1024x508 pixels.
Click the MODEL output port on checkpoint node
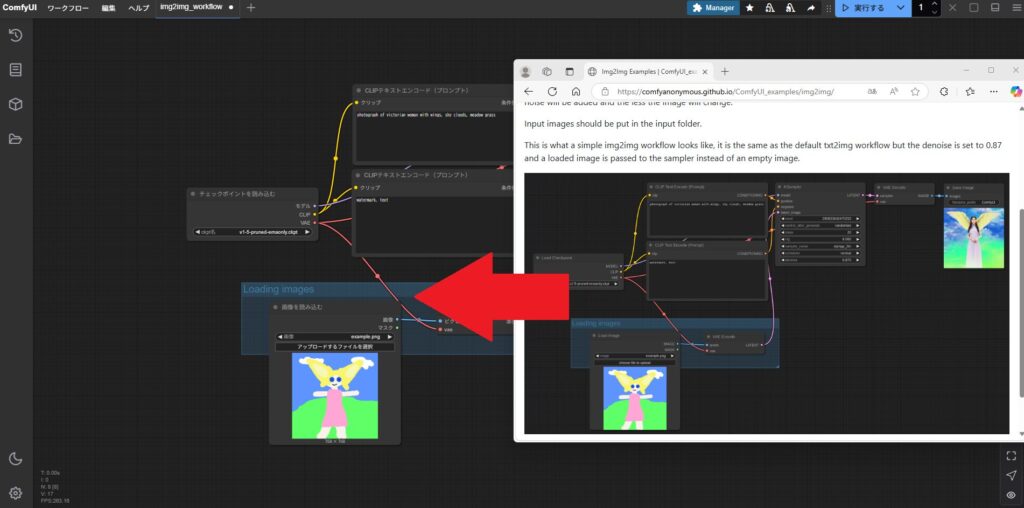click(314, 206)
